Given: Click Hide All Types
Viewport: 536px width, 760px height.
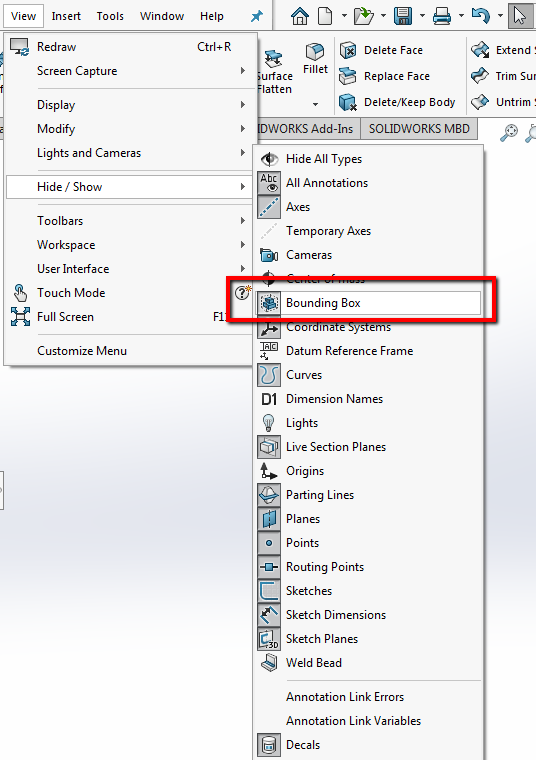Looking at the screenshot, I should [369, 159].
